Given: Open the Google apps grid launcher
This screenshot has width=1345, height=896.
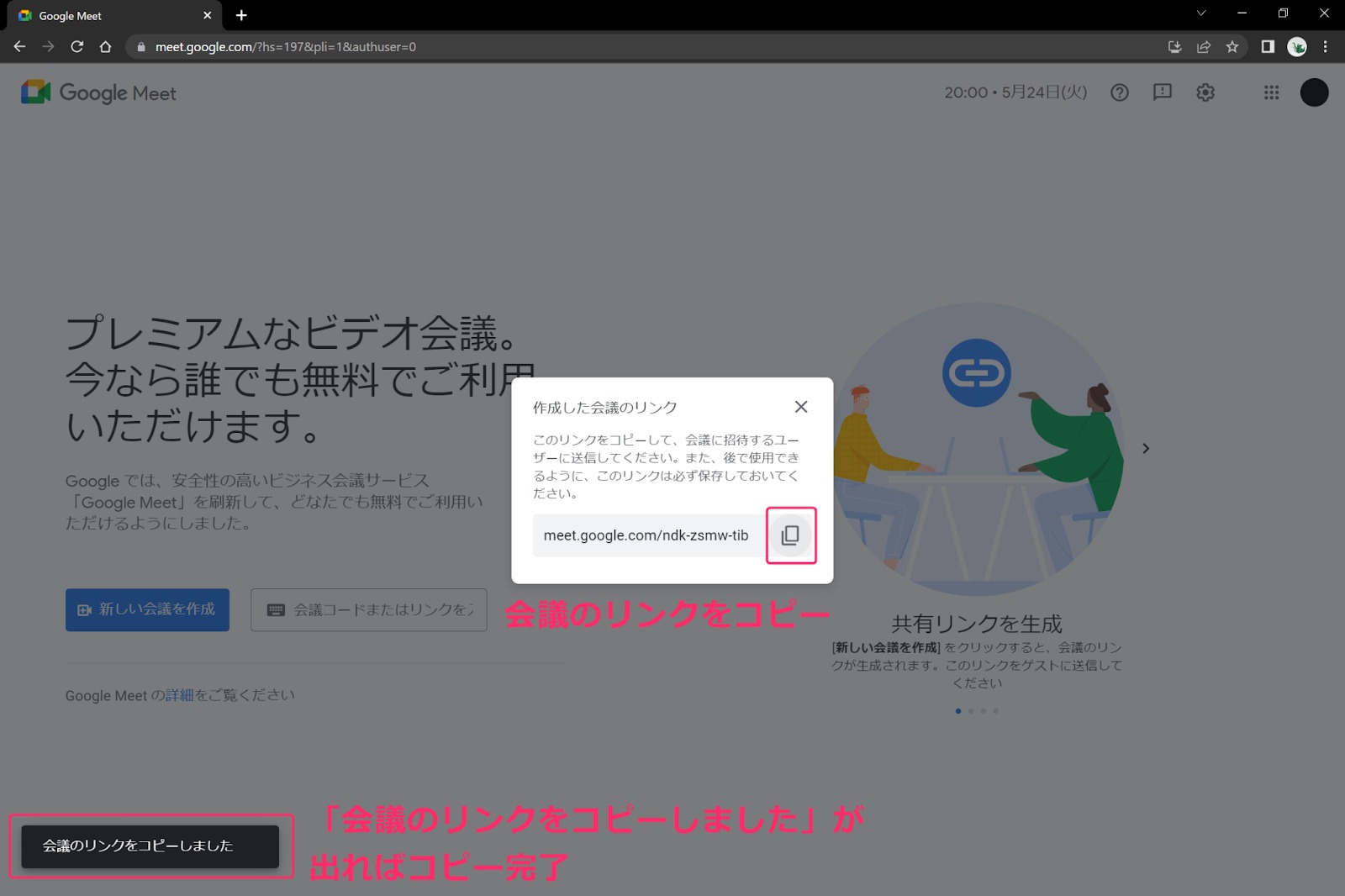Looking at the screenshot, I should [1271, 92].
